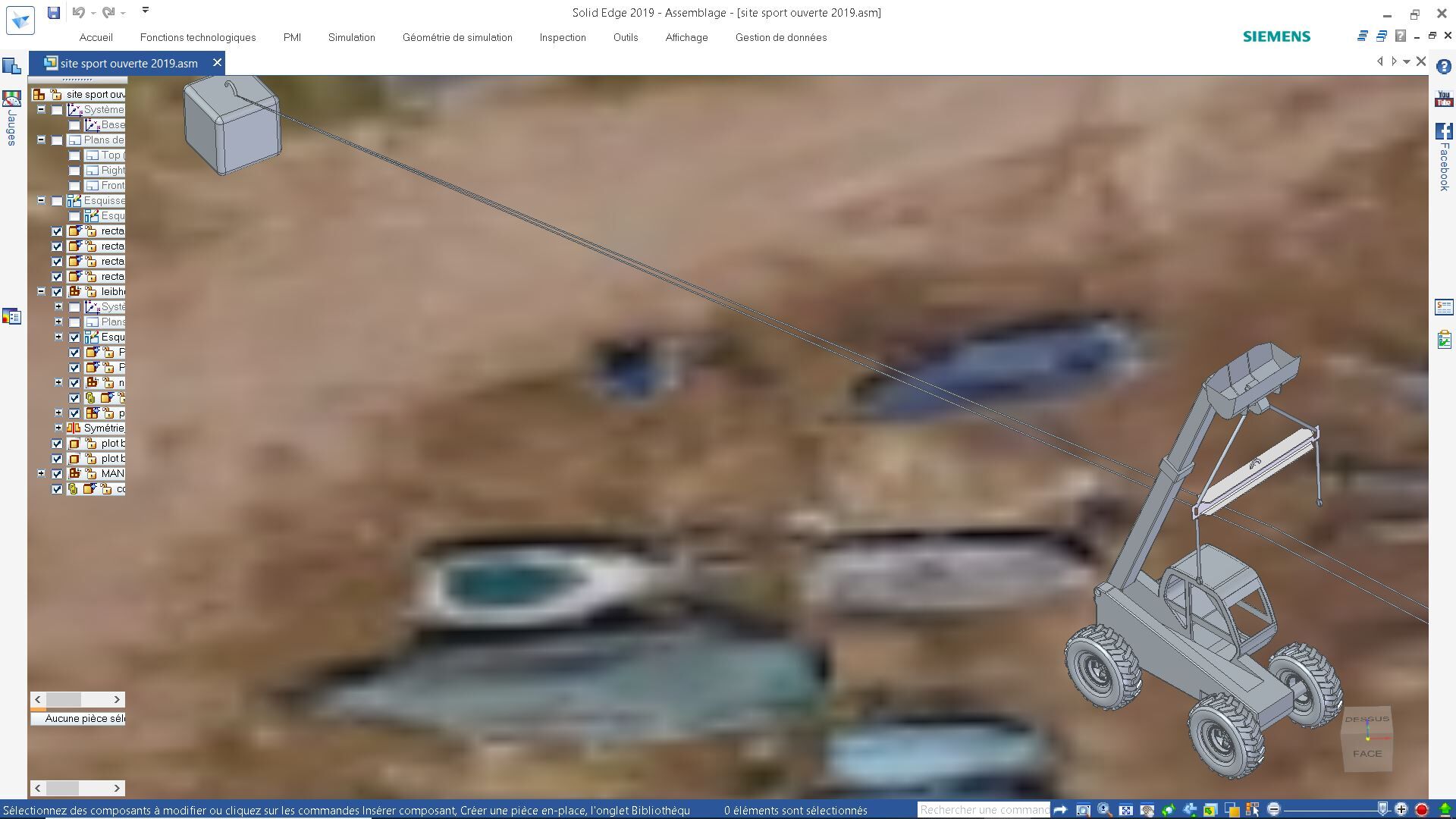Collapse the Esquisses node
The image size is (1456, 819).
point(42,200)
